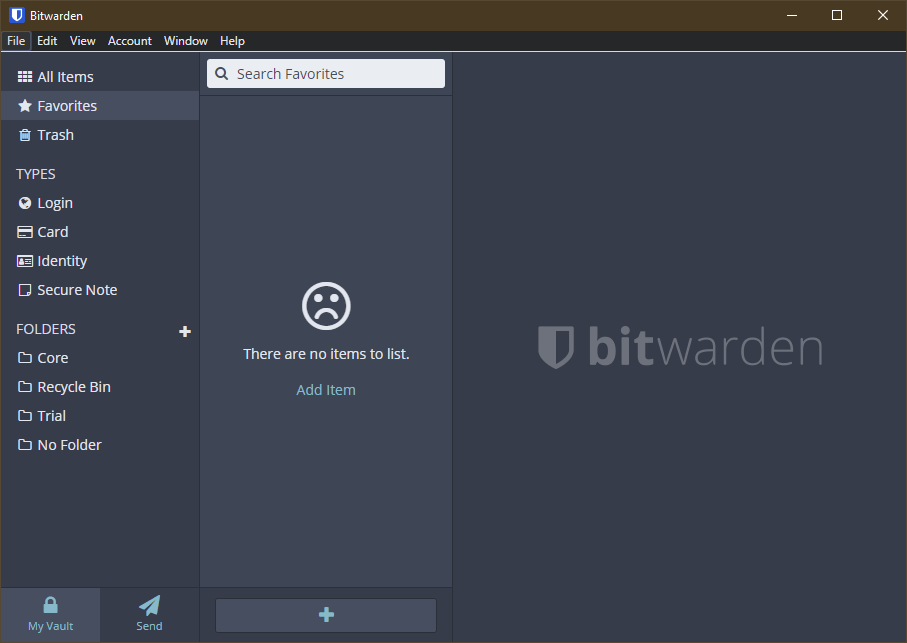The image size is (907, 643).
Task: Click the Secure Note icon
Action: tap(25, 290)
